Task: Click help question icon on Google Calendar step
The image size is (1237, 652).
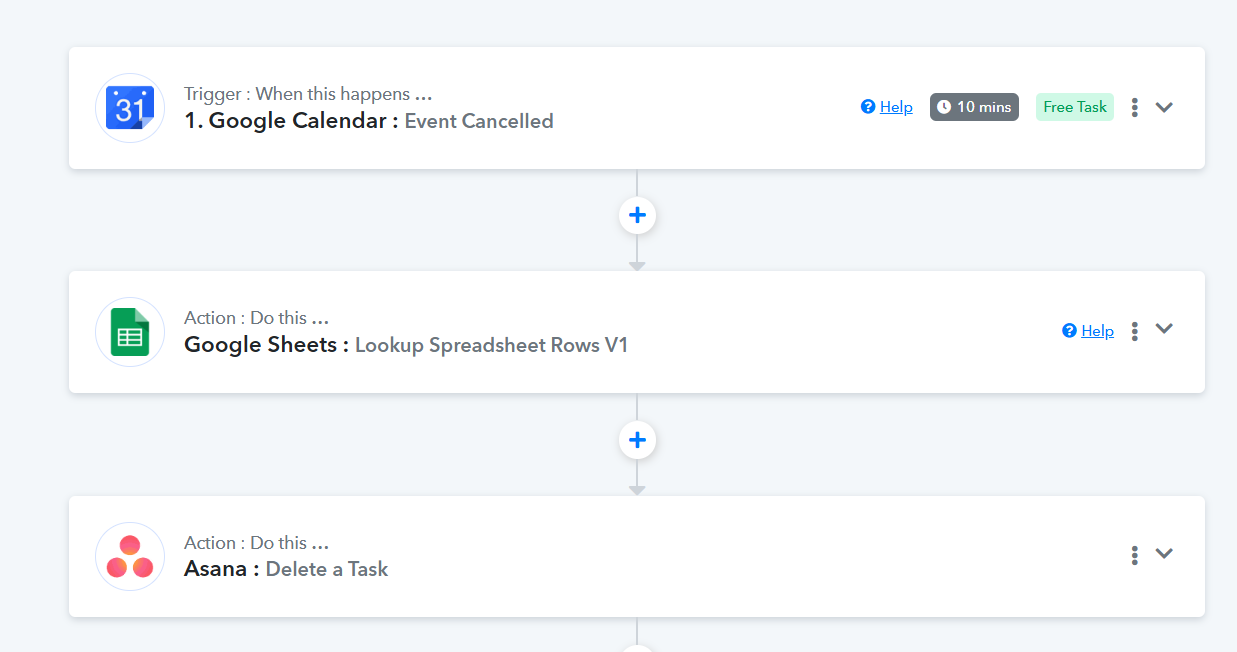Action: tap(868, 107)
